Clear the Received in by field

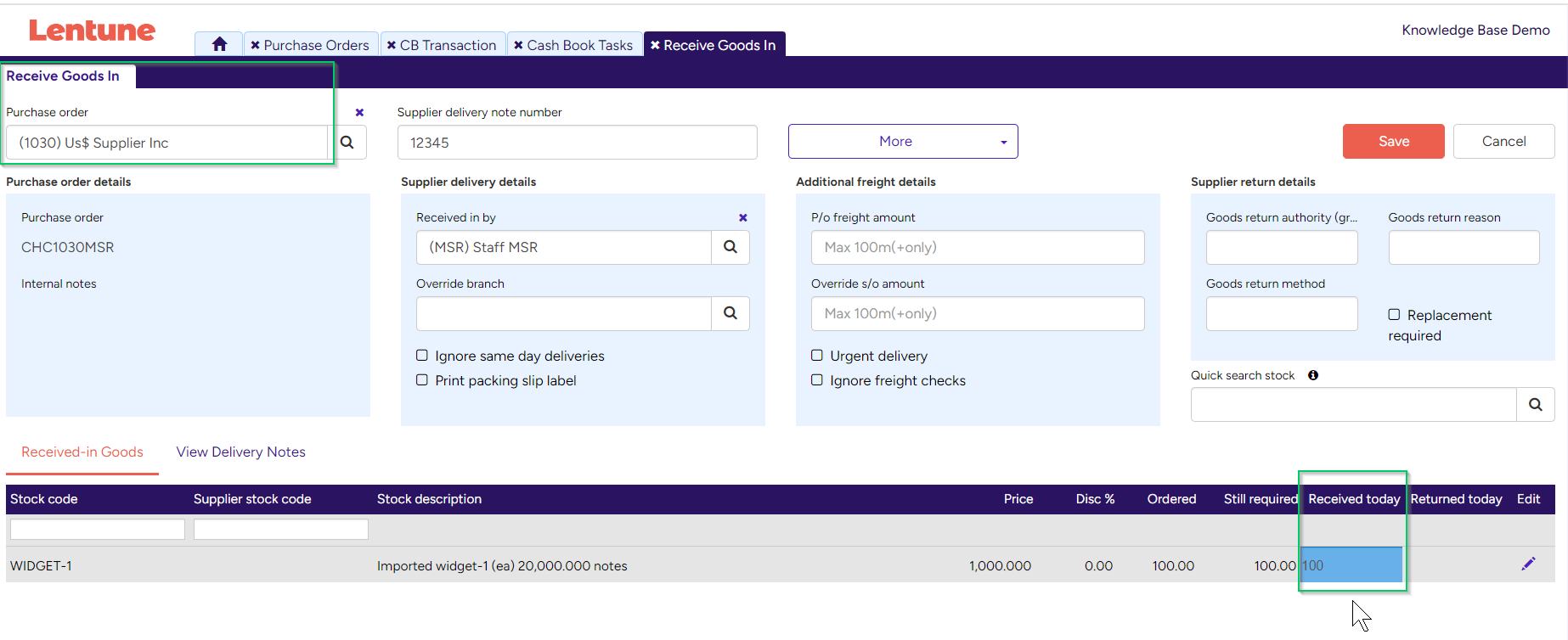point(743,217)
